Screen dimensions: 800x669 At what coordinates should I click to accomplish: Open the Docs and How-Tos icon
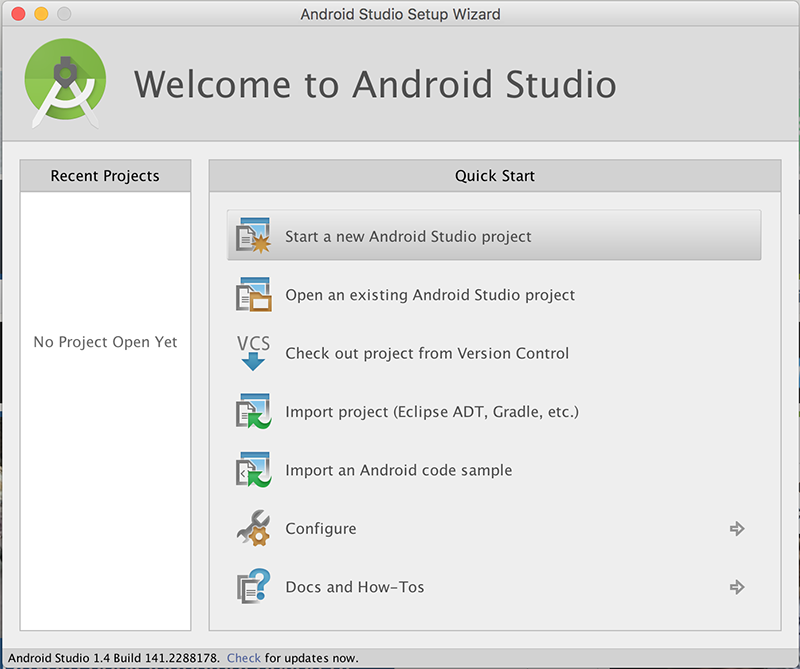tap(253, 587)
